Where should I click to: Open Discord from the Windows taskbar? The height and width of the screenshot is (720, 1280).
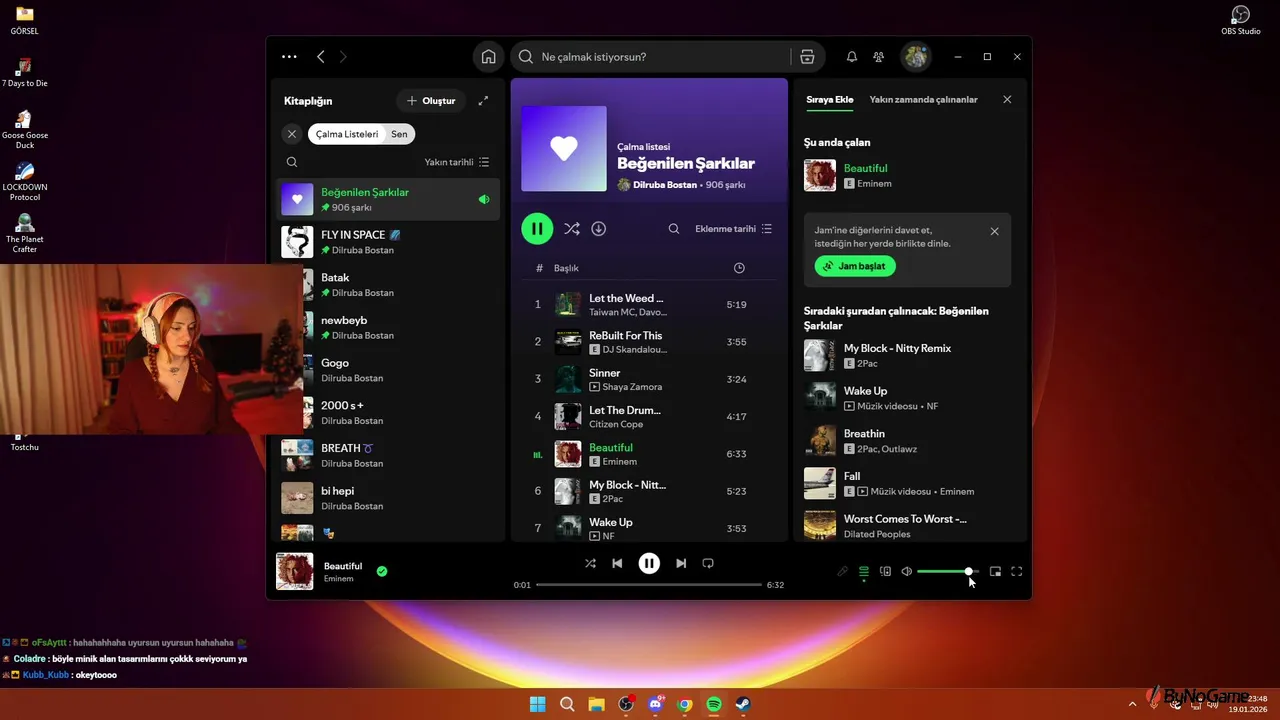tap(656, 704)
